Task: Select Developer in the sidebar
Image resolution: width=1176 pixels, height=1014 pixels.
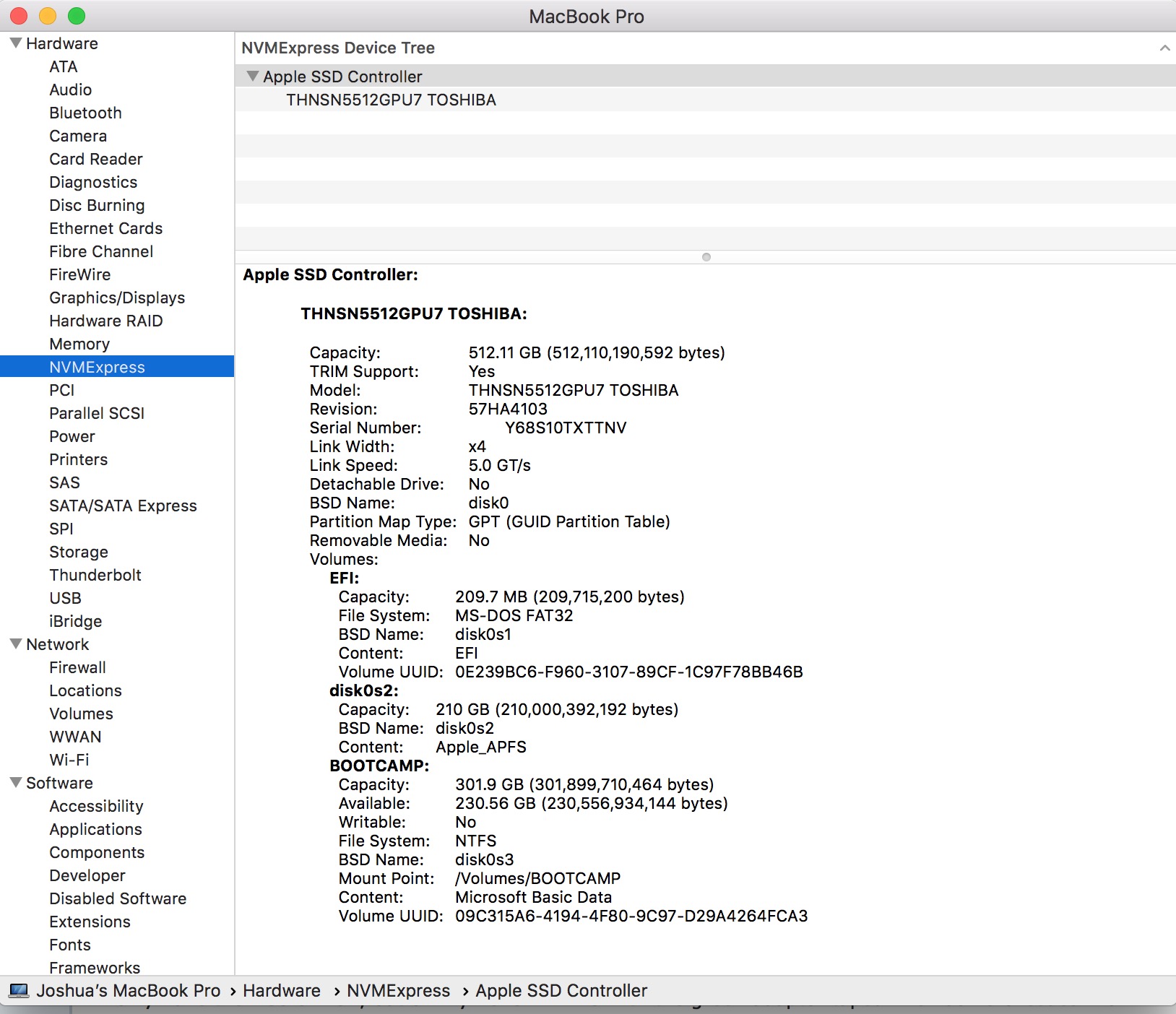Action: (x=87, y=875)
